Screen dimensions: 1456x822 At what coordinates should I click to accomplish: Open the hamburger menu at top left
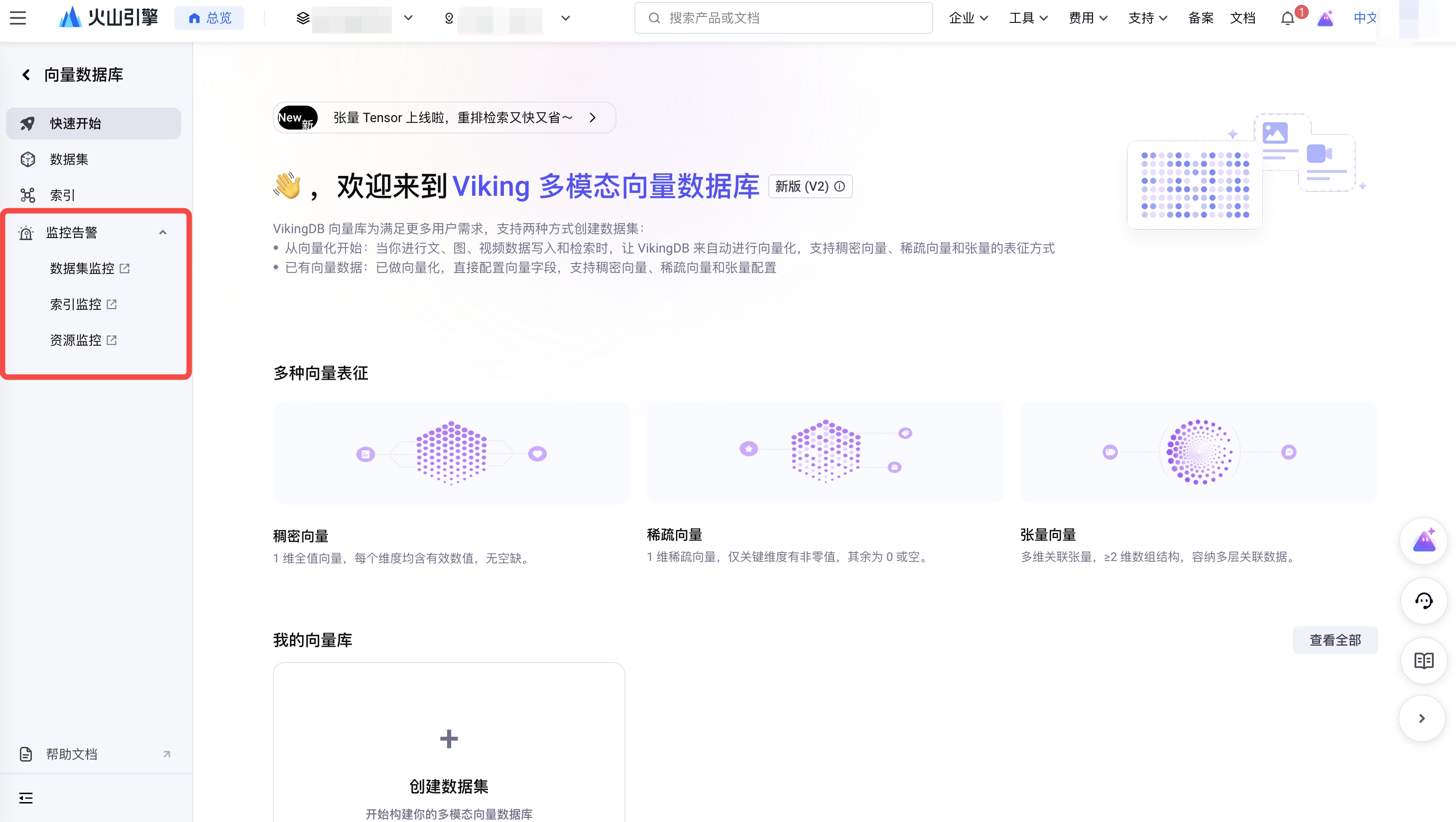[18, 18]
